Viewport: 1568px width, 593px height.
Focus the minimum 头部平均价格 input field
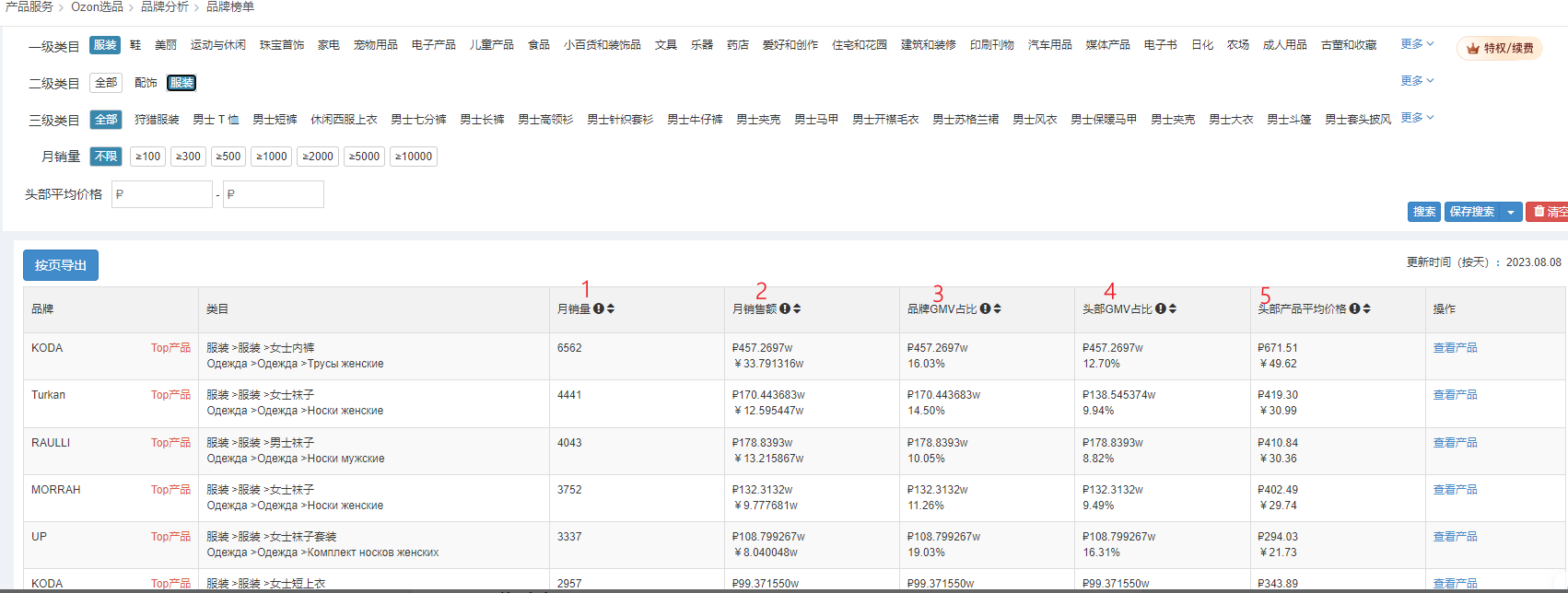pyautogui.click(x=162, y=194)
